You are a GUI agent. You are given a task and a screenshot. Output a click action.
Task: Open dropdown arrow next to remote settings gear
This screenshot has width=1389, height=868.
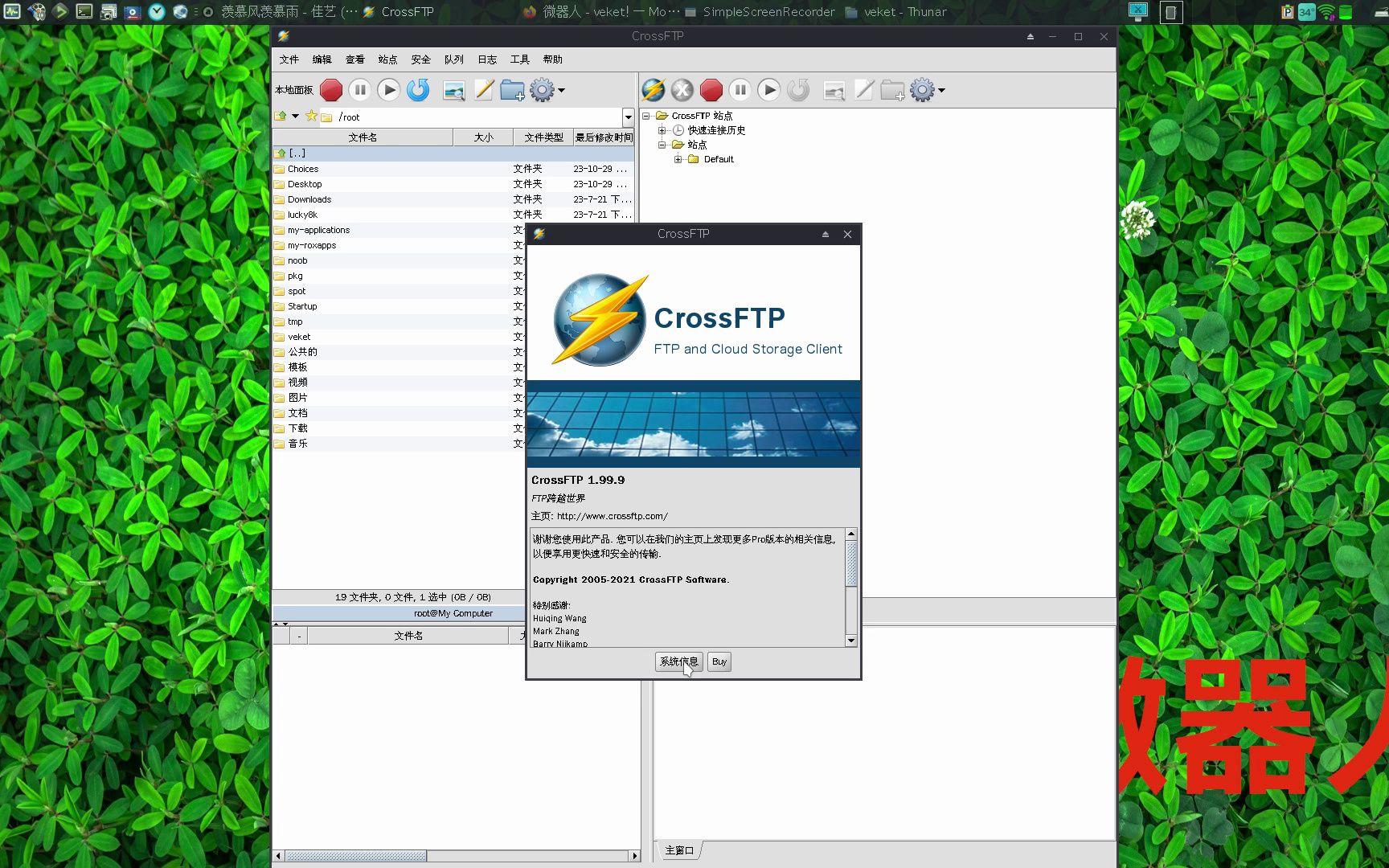coord(941,90)
